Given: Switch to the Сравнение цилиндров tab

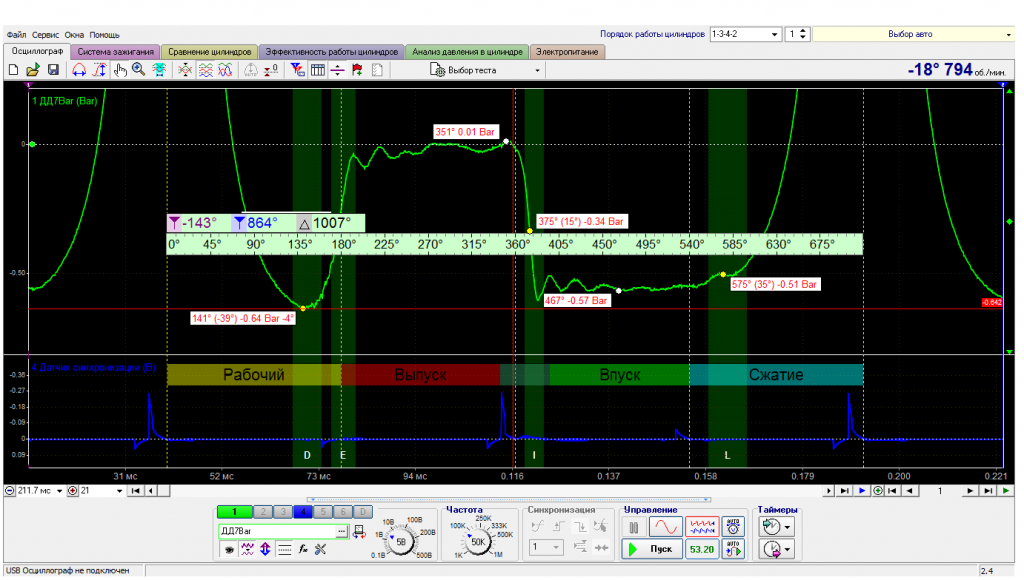Looking at the screenshot, I should [210, 52].
